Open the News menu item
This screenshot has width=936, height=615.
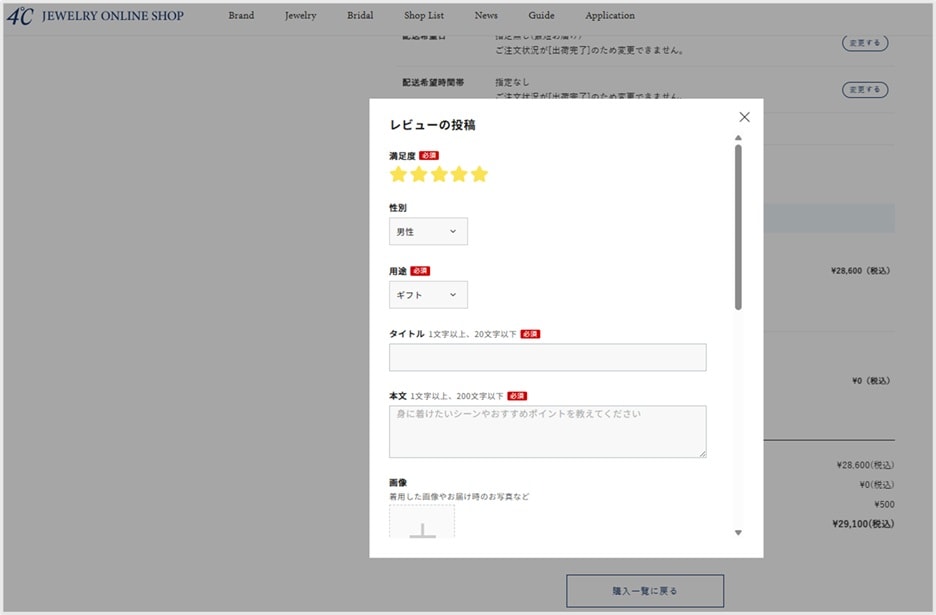(x=486, y=16)
